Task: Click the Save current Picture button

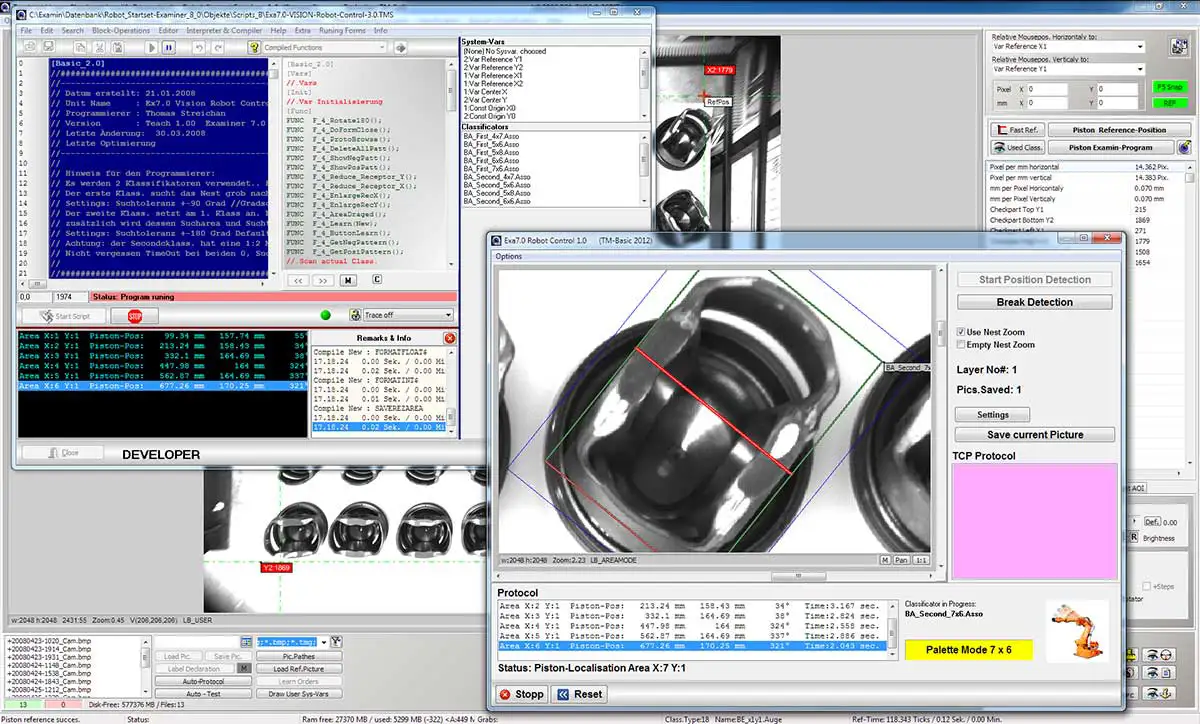Action: (x=1034, y=435)
